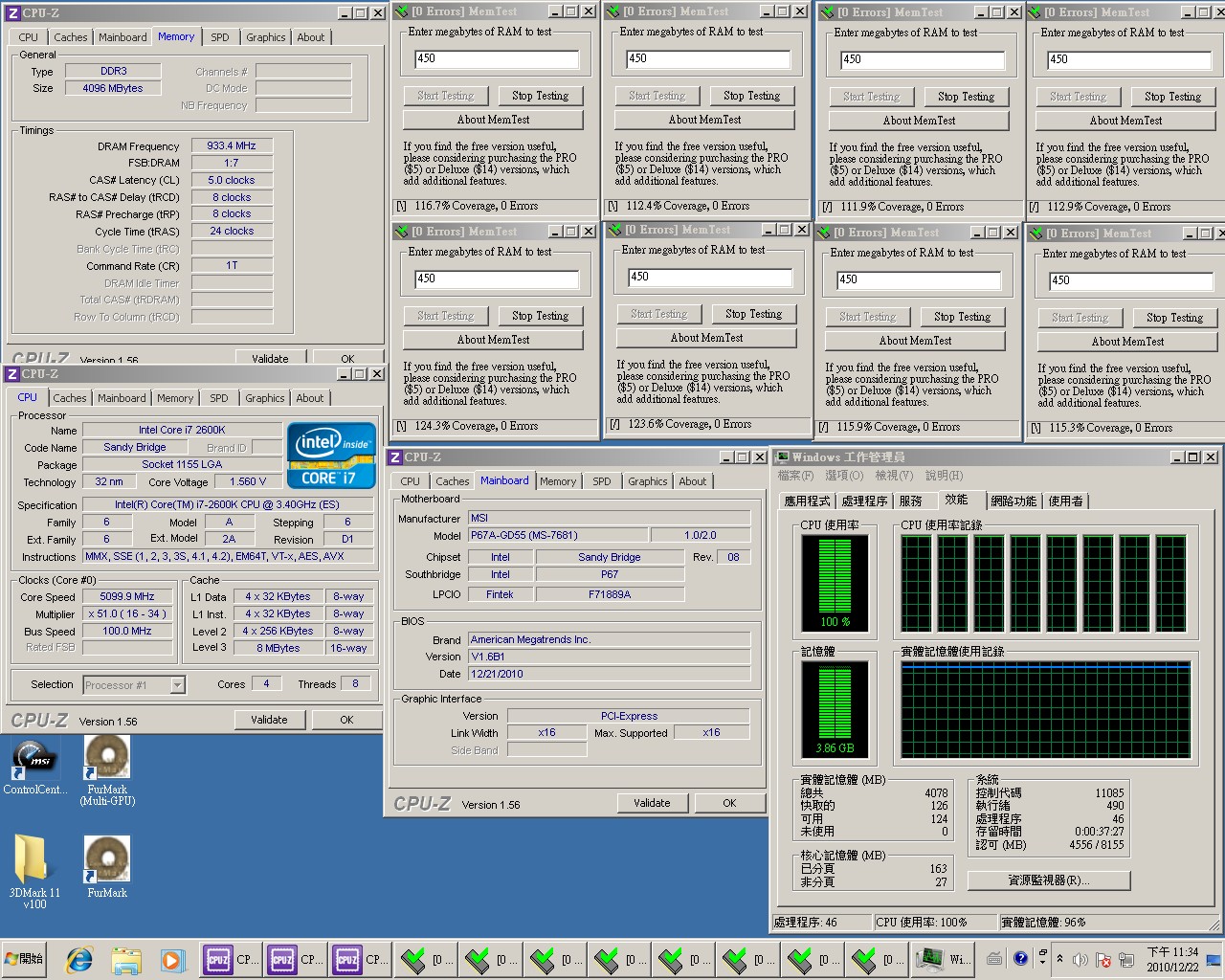
Task: Open Internet Explorer from the taskbar
Action: (80, 959)
